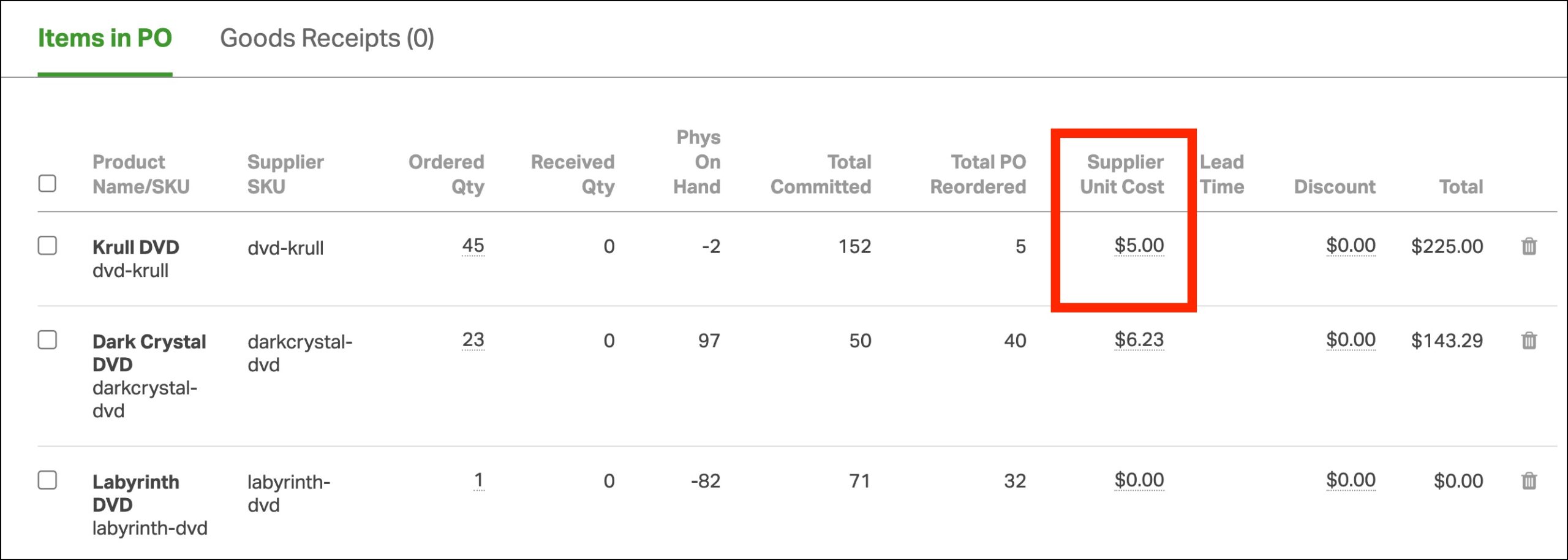Image resolution: width=1568 pixels, height=560 pixels.
Task: Open the Krull DVD product link
Action: tap(135, 248)
